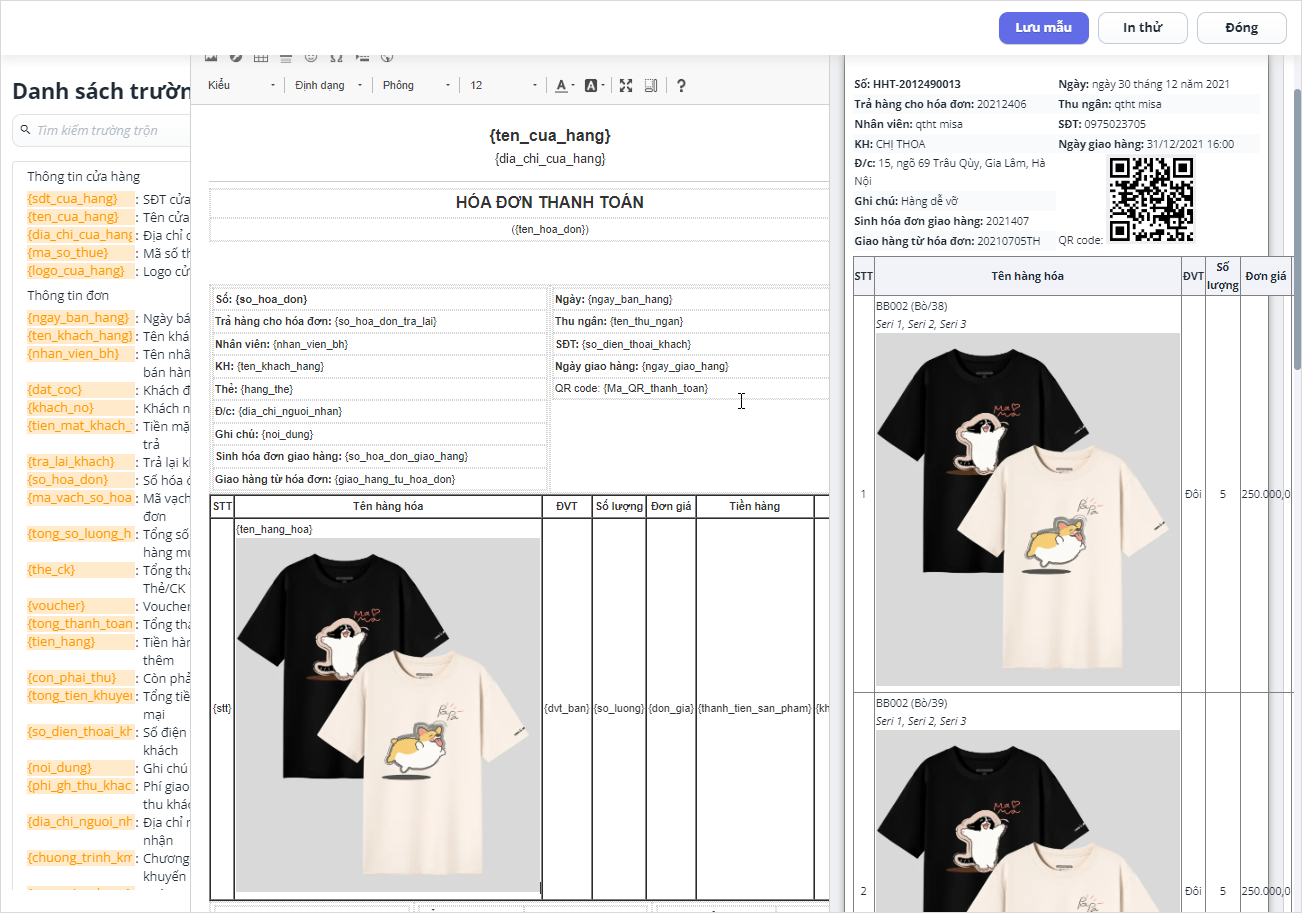Grab the preview panel vertical scrollbar

click(1297, 230)
